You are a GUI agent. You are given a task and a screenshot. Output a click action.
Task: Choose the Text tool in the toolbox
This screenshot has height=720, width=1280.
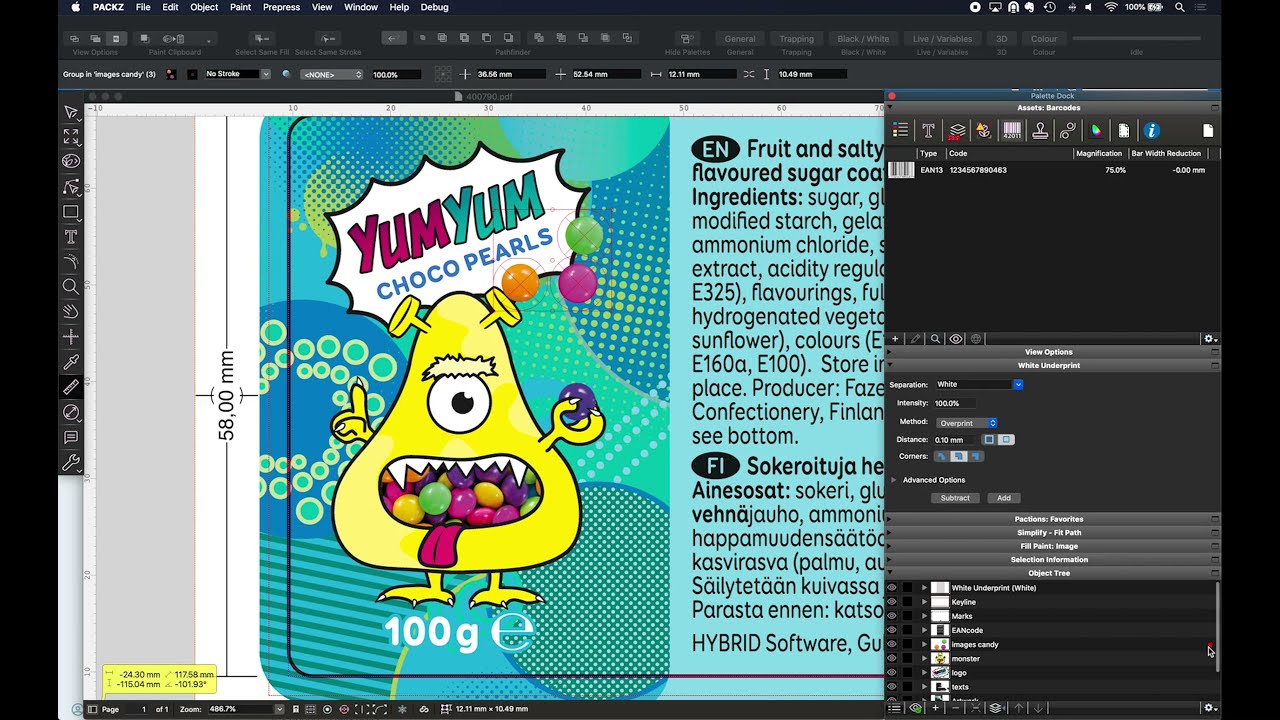tap(71, 237)
